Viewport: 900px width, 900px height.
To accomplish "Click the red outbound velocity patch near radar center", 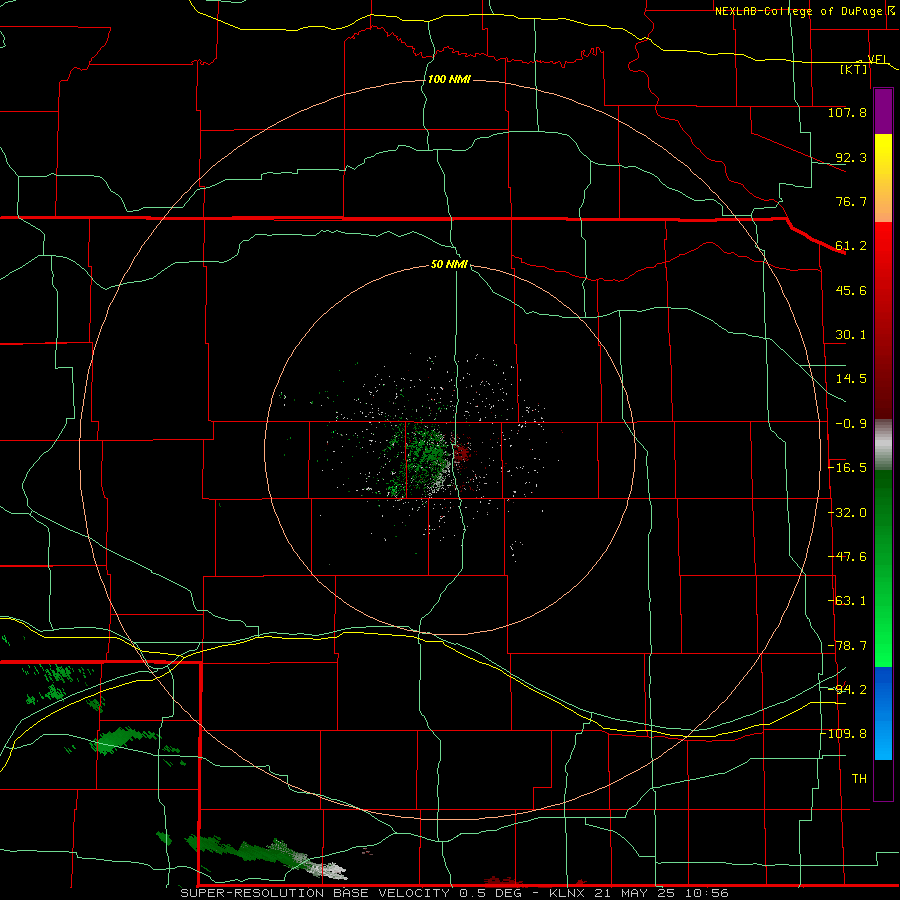I will [461, 453].
